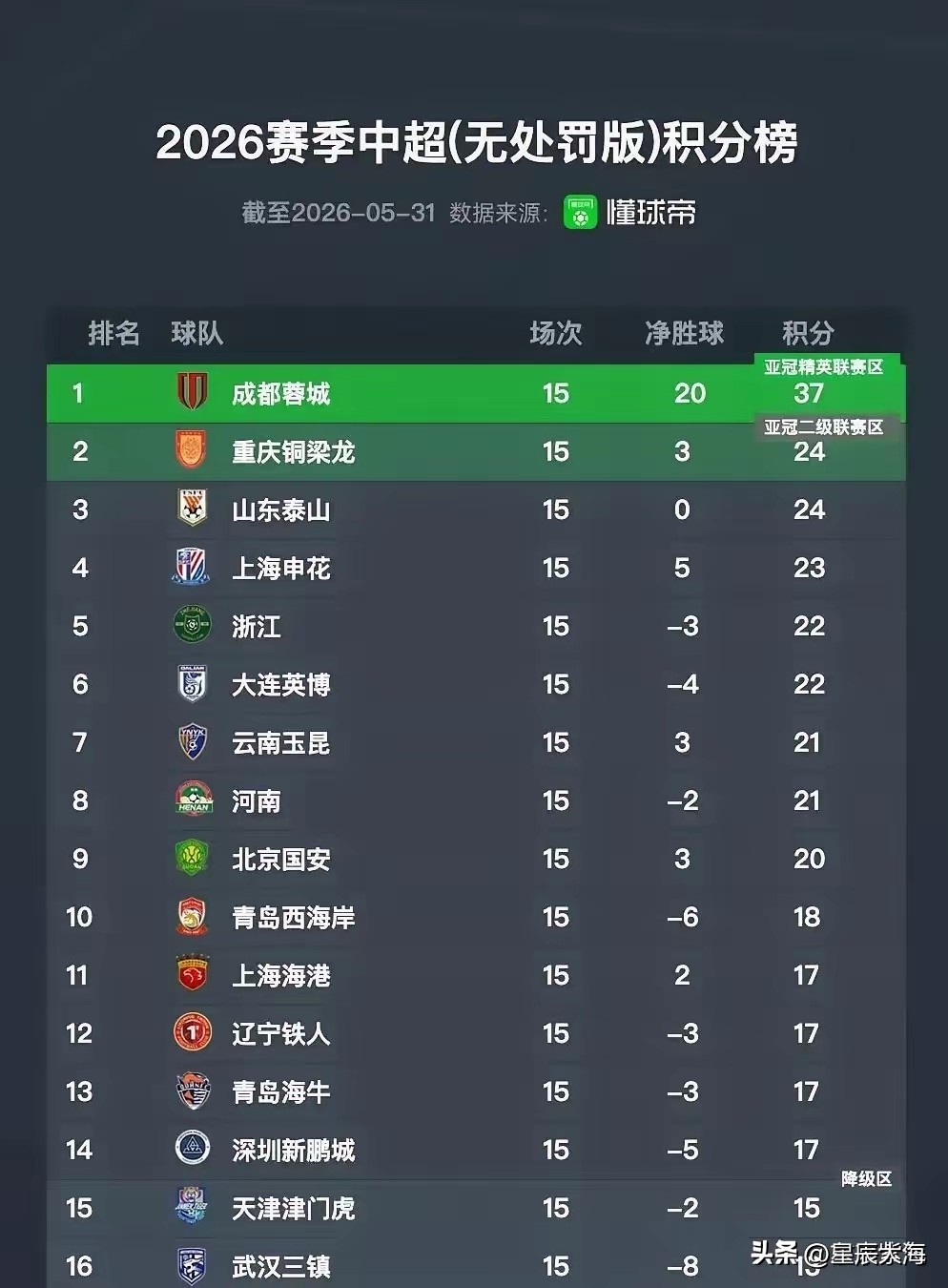Open the 河南 HENAN logo
948x1288 pixels.
pyautogui.click(x=194, y=800)
